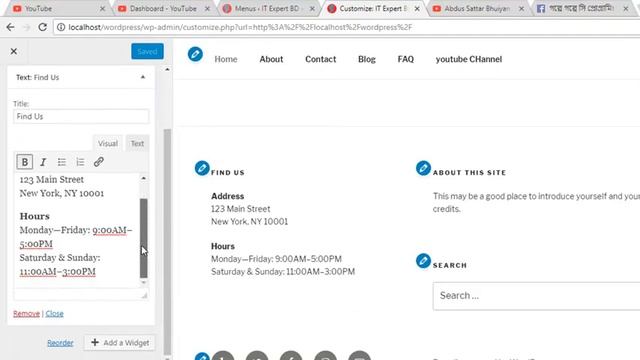Add a Widget button

120,342
